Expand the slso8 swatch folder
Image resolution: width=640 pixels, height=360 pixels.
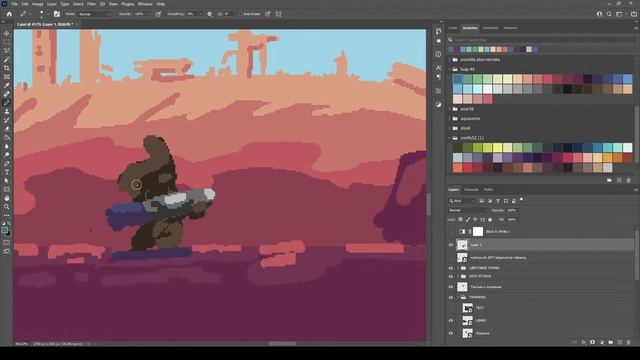(x=450, y=128)
